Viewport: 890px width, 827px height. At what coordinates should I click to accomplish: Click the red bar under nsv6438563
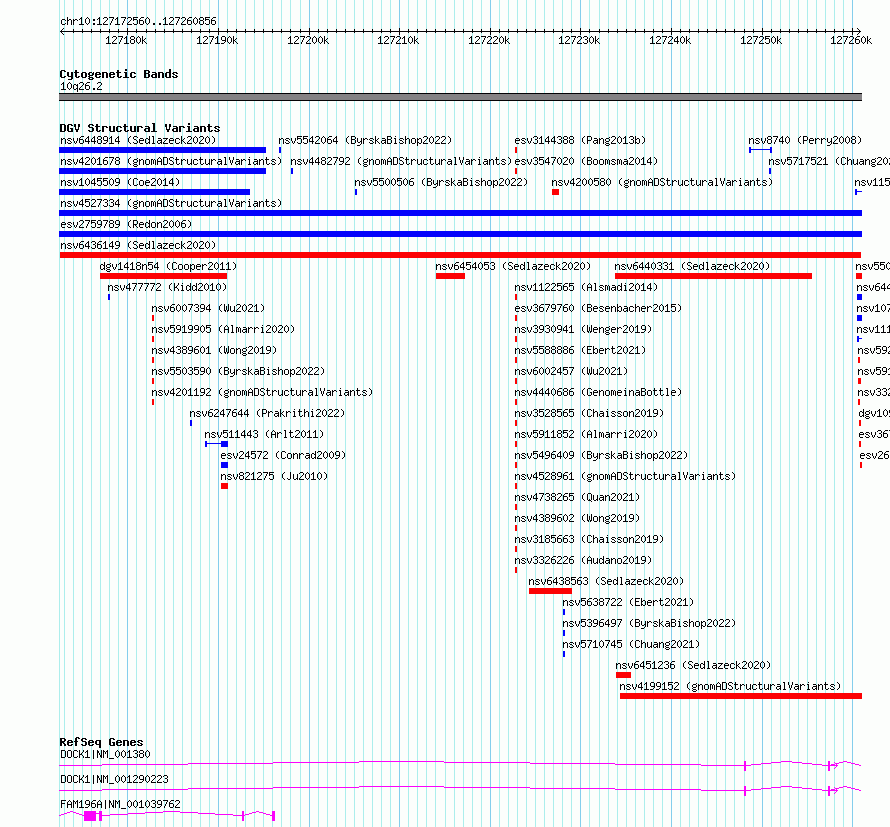(x=550, y=591)
